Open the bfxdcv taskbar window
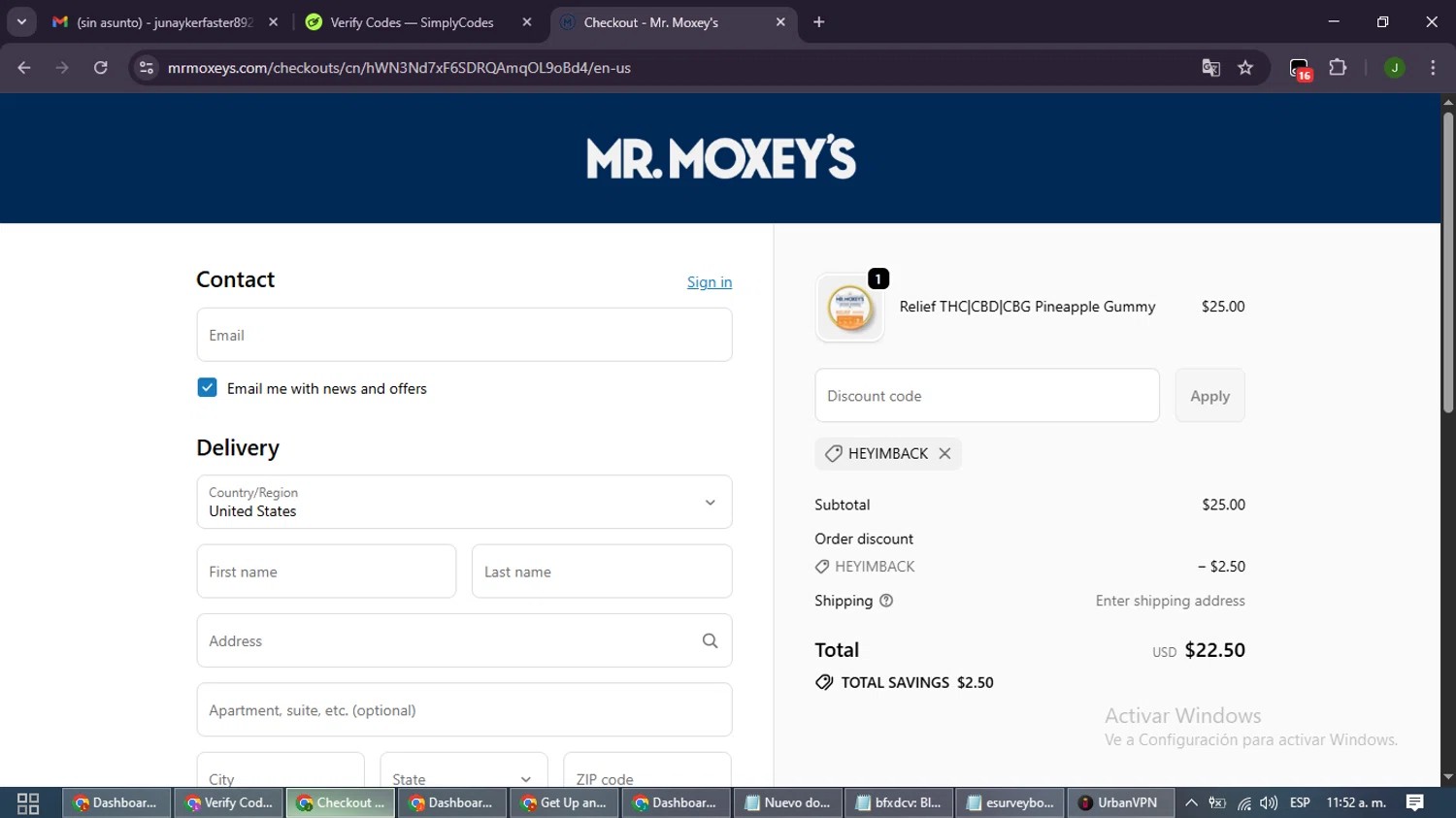The width and height of the screenshot is (1456, 818). (x=899, y=802)
